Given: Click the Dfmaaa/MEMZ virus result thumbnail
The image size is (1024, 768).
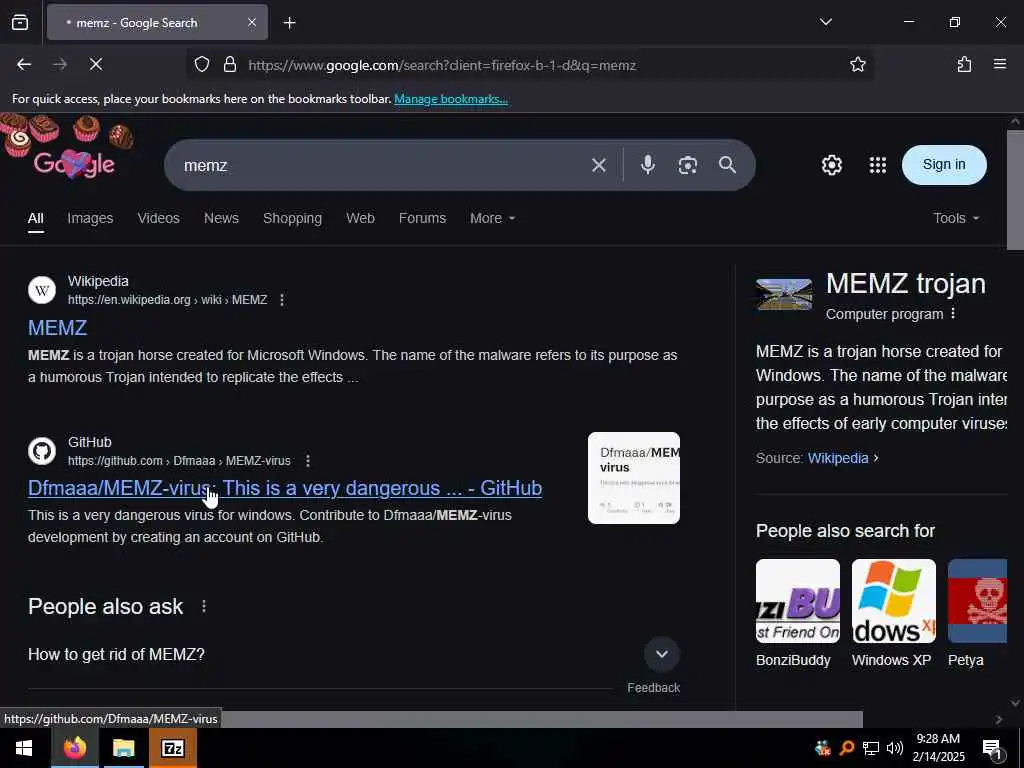Looking at the screenshot, I should (x=633, y=478).
